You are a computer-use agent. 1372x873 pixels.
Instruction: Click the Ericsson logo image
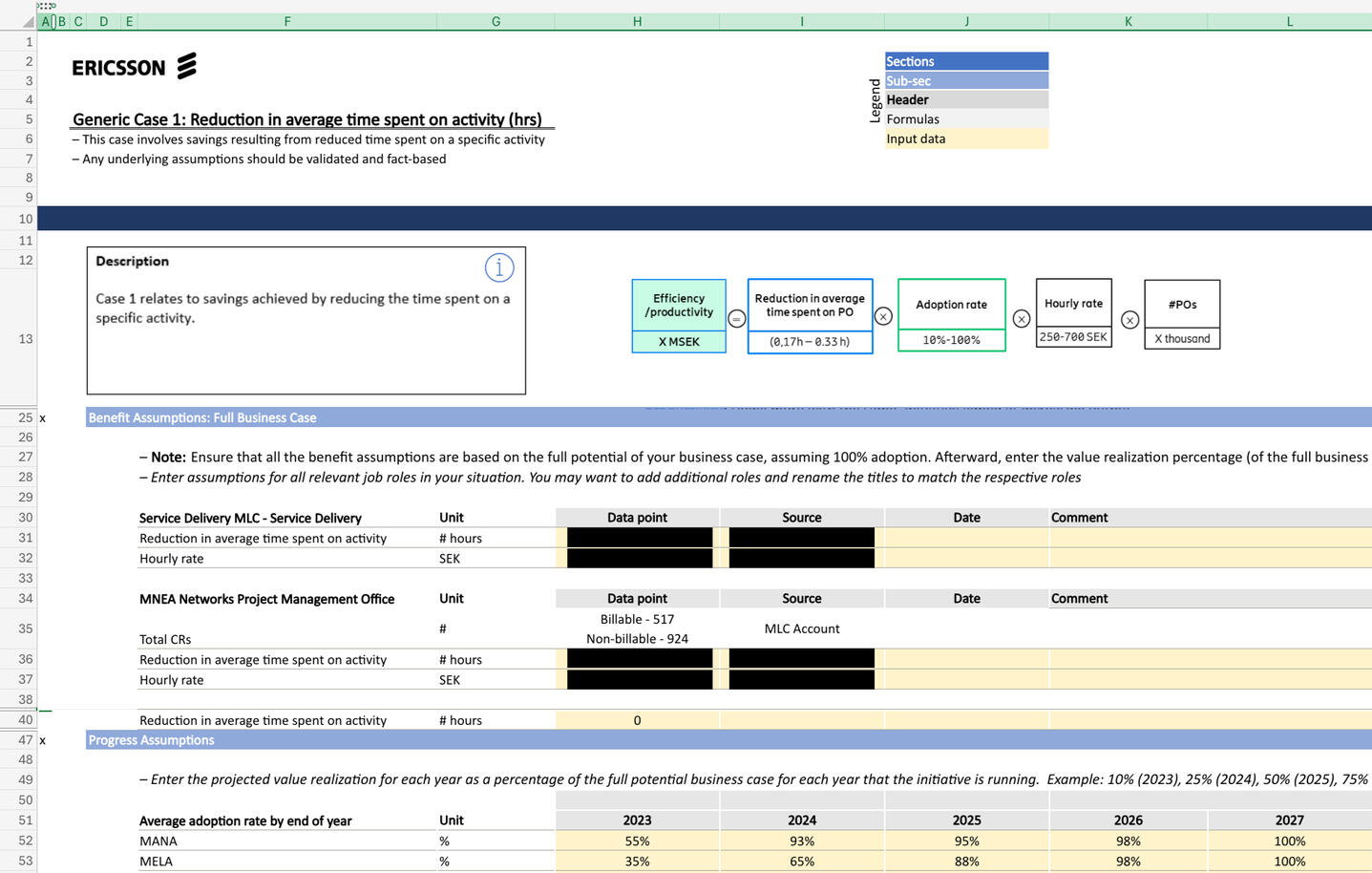[135, 67]
